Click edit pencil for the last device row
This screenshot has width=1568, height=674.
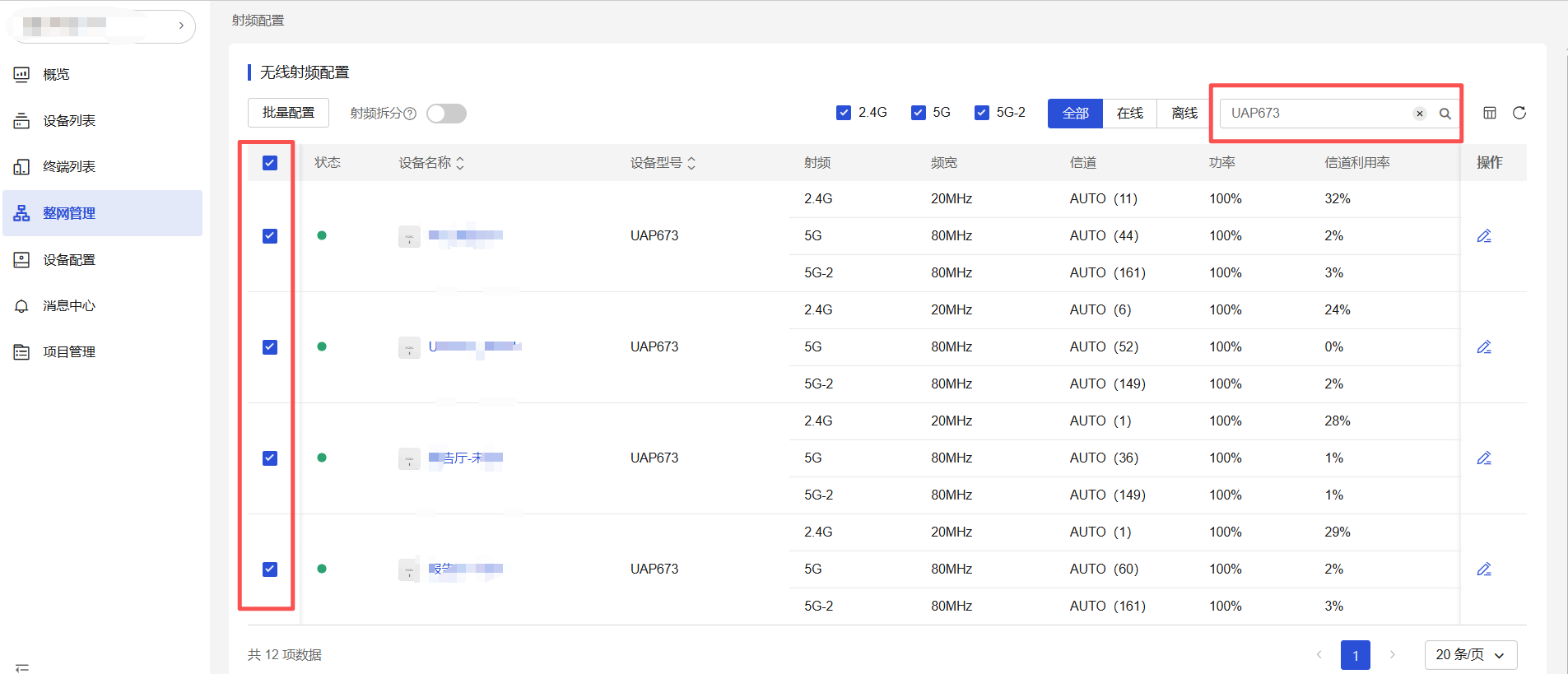(x=1484, y=569)
